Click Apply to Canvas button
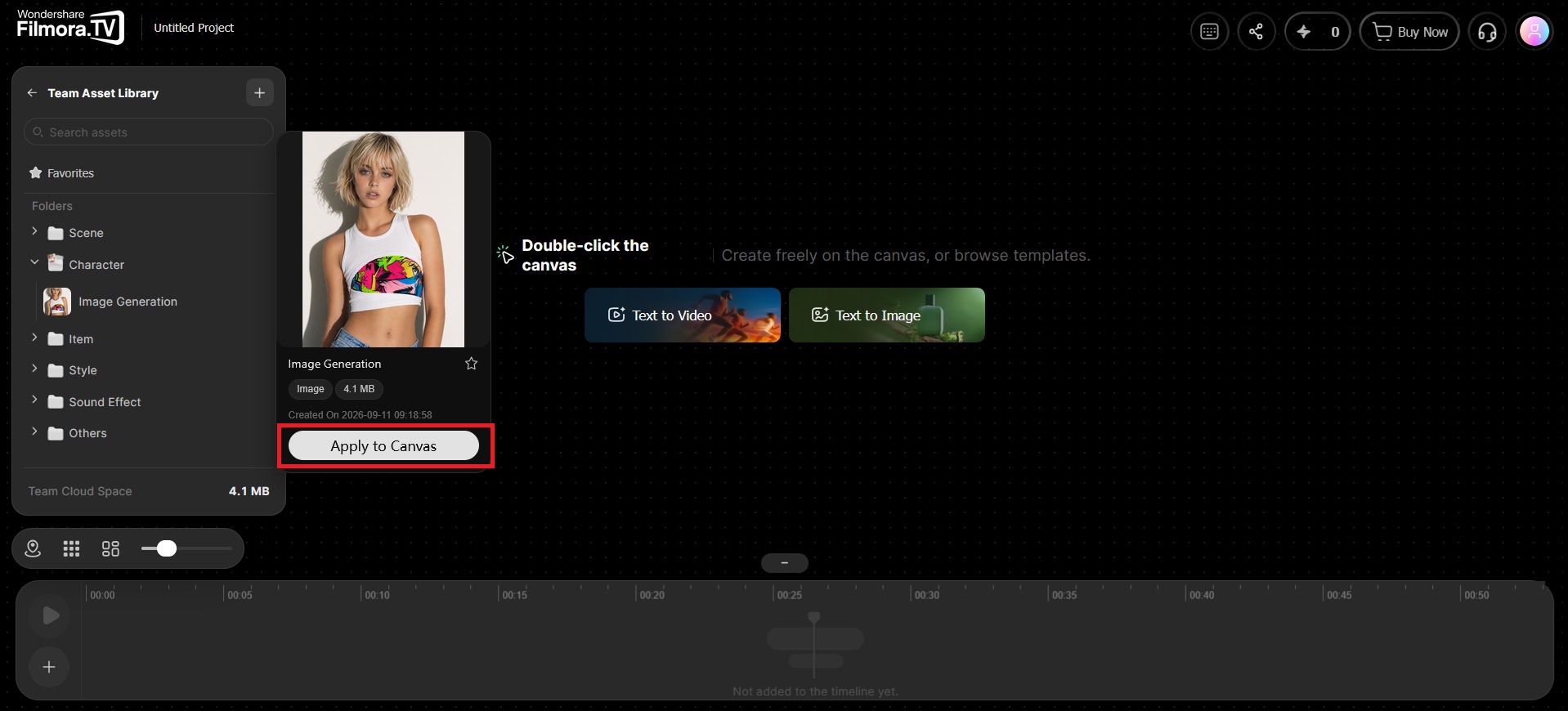This screenshot has width=1568, height=711. click(383, 446)
